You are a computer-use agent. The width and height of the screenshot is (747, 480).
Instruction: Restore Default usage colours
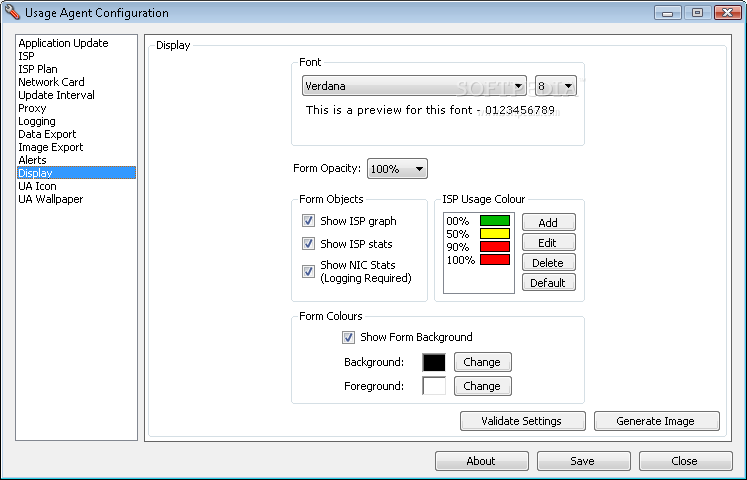tap(548, 282)
